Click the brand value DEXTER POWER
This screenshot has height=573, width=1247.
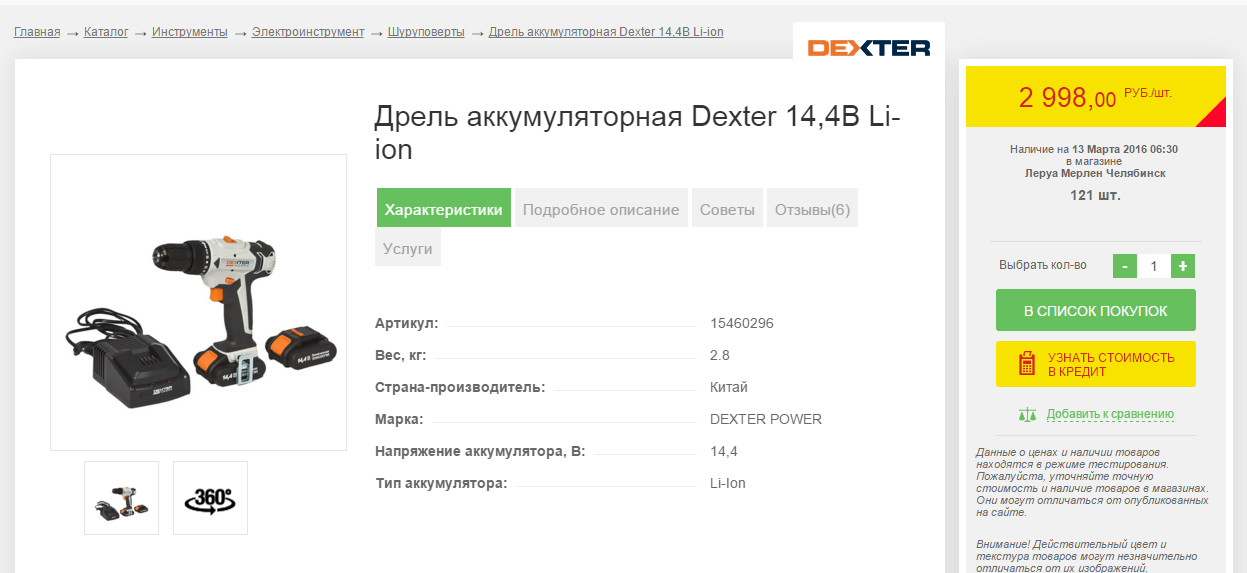[x=766, y=419]
